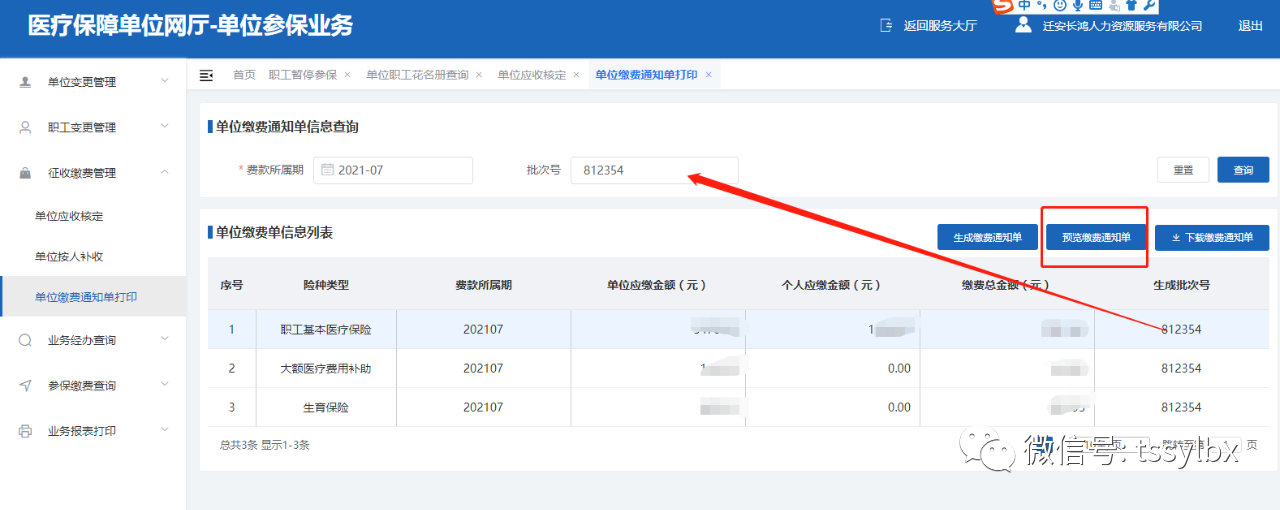Click the 业务经办查询 magnifier icon
This screenshot has width=1280, height=510.
(25, 340)
